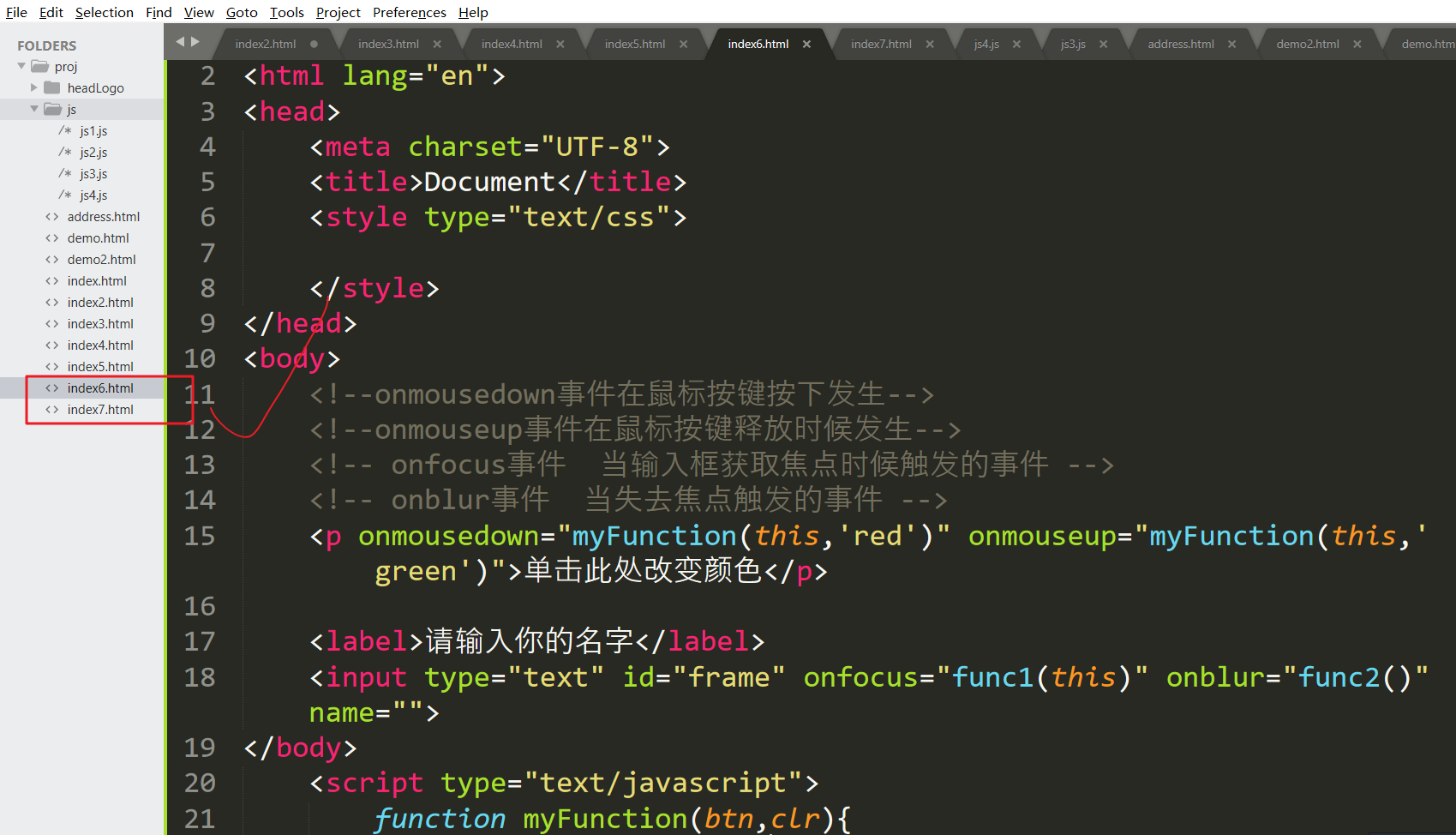The height and width of the screenshot is (835, 1456).
Task: Open demo.html in the sidebar
Action: point(99,238)
